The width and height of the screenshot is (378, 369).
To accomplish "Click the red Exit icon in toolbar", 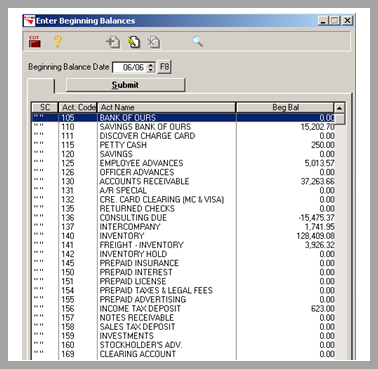I will pyautogui.click(x=34, y=42).
